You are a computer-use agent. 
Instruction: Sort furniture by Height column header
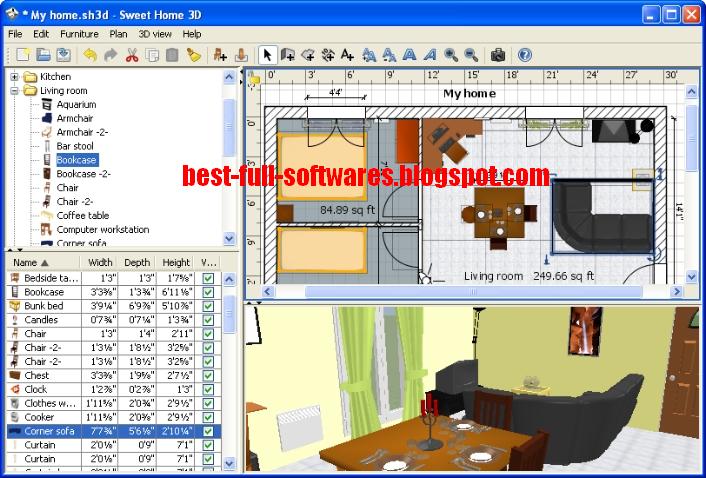[176, 262]
